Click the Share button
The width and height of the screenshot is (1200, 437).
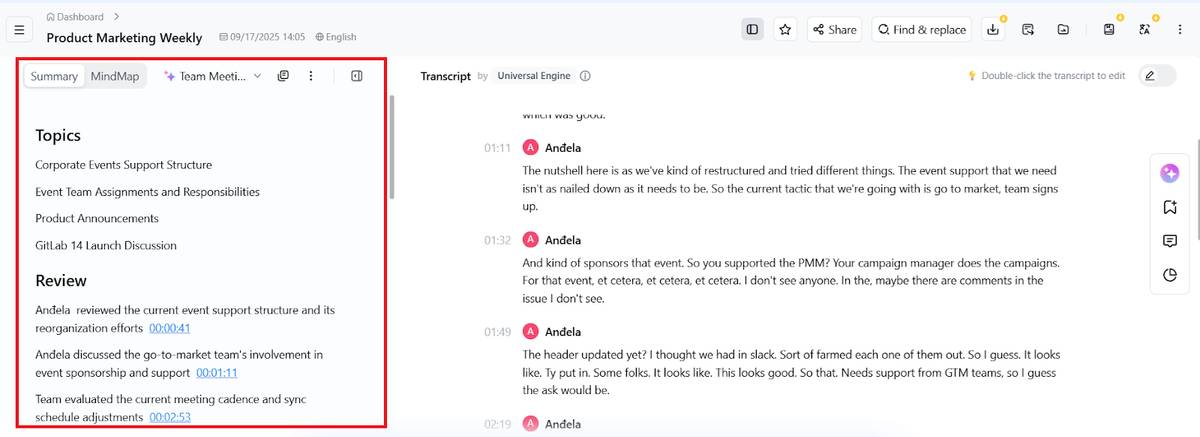pyautogui.click(x=833, y=30)
